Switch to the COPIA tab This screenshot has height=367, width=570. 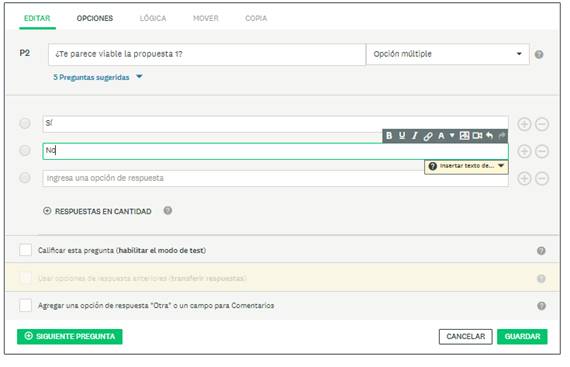click(256, 18)
